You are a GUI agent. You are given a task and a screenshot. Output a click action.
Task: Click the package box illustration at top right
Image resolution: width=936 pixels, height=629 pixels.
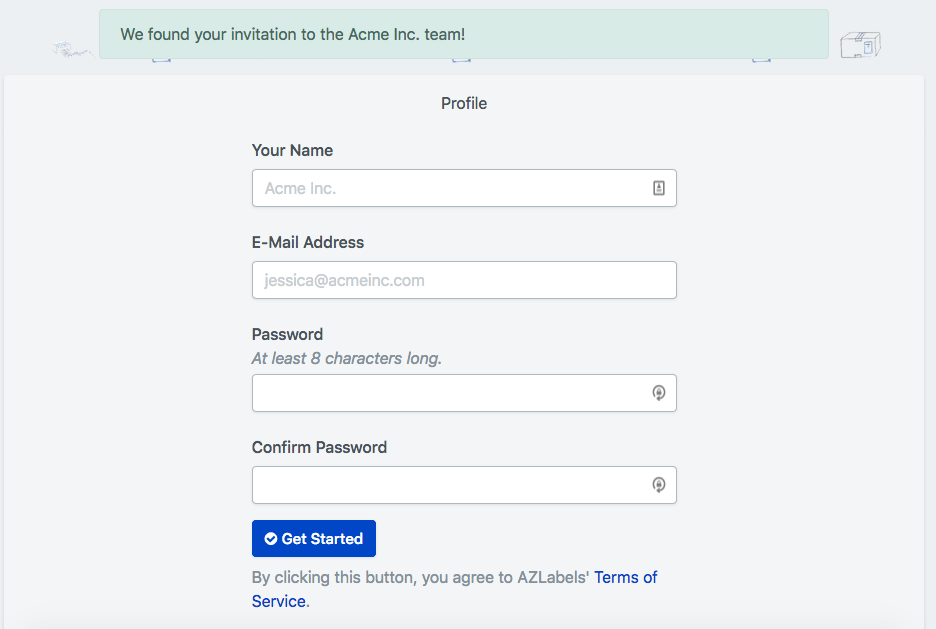coord(860,45)
